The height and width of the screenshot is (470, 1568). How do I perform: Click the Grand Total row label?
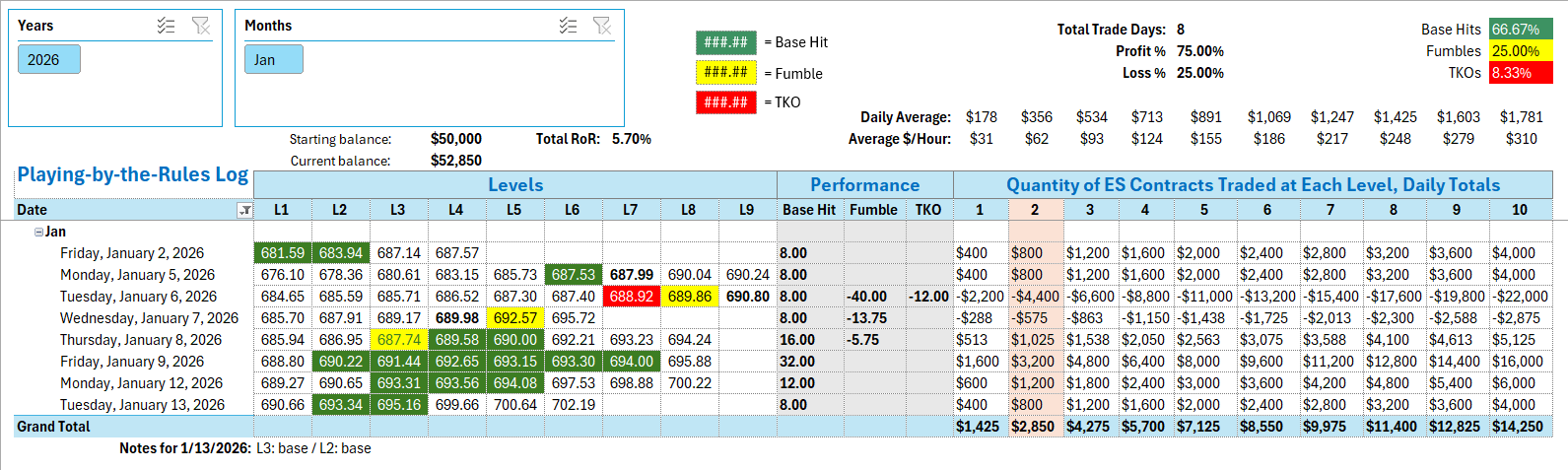click(x=53, y=427)
